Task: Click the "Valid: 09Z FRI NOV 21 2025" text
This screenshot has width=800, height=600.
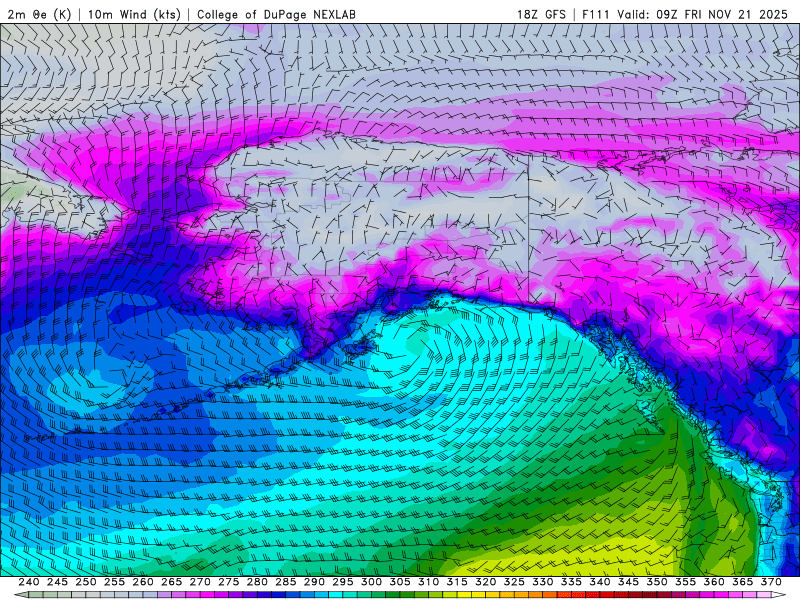Action: coord(703,14)
